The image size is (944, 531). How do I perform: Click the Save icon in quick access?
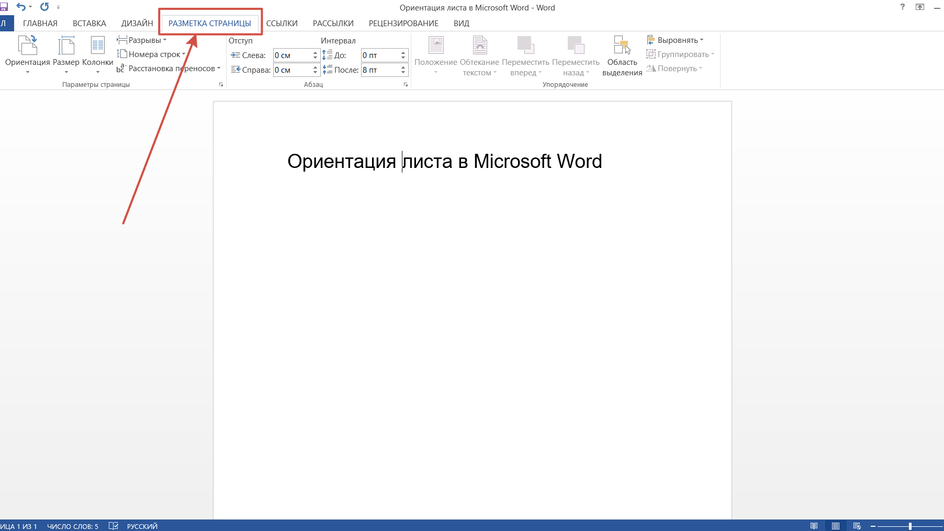point(4,7)
